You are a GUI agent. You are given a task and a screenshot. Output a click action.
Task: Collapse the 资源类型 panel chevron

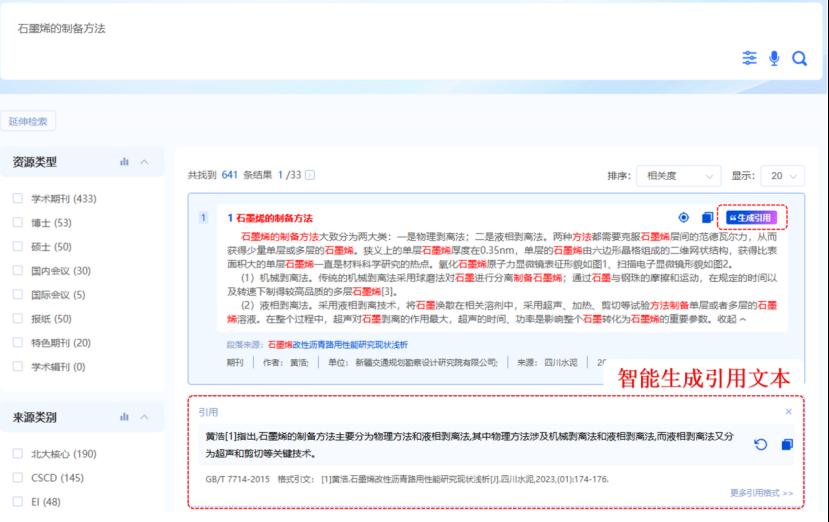pyautogui.click(x=144, y=162)
